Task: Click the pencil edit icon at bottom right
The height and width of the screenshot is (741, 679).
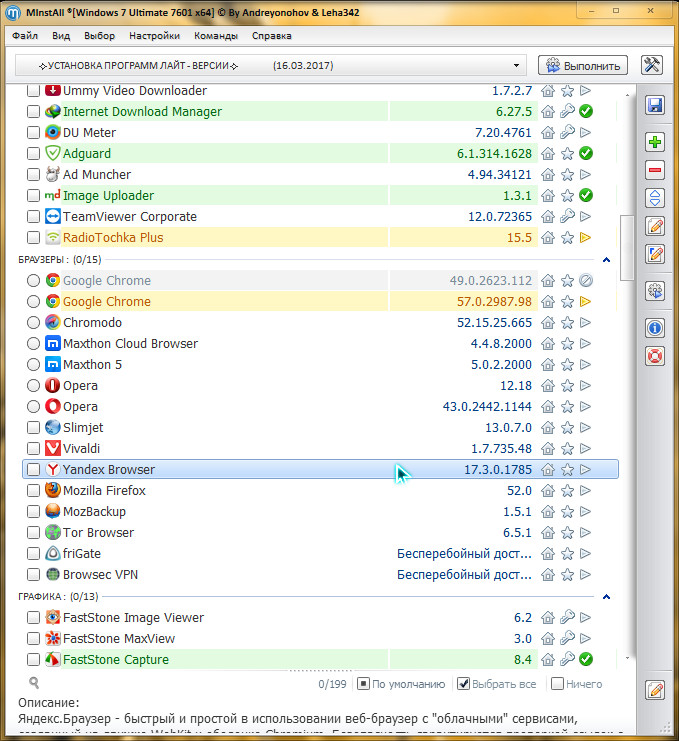Action: pyautogui.click(x=655, y=690)
